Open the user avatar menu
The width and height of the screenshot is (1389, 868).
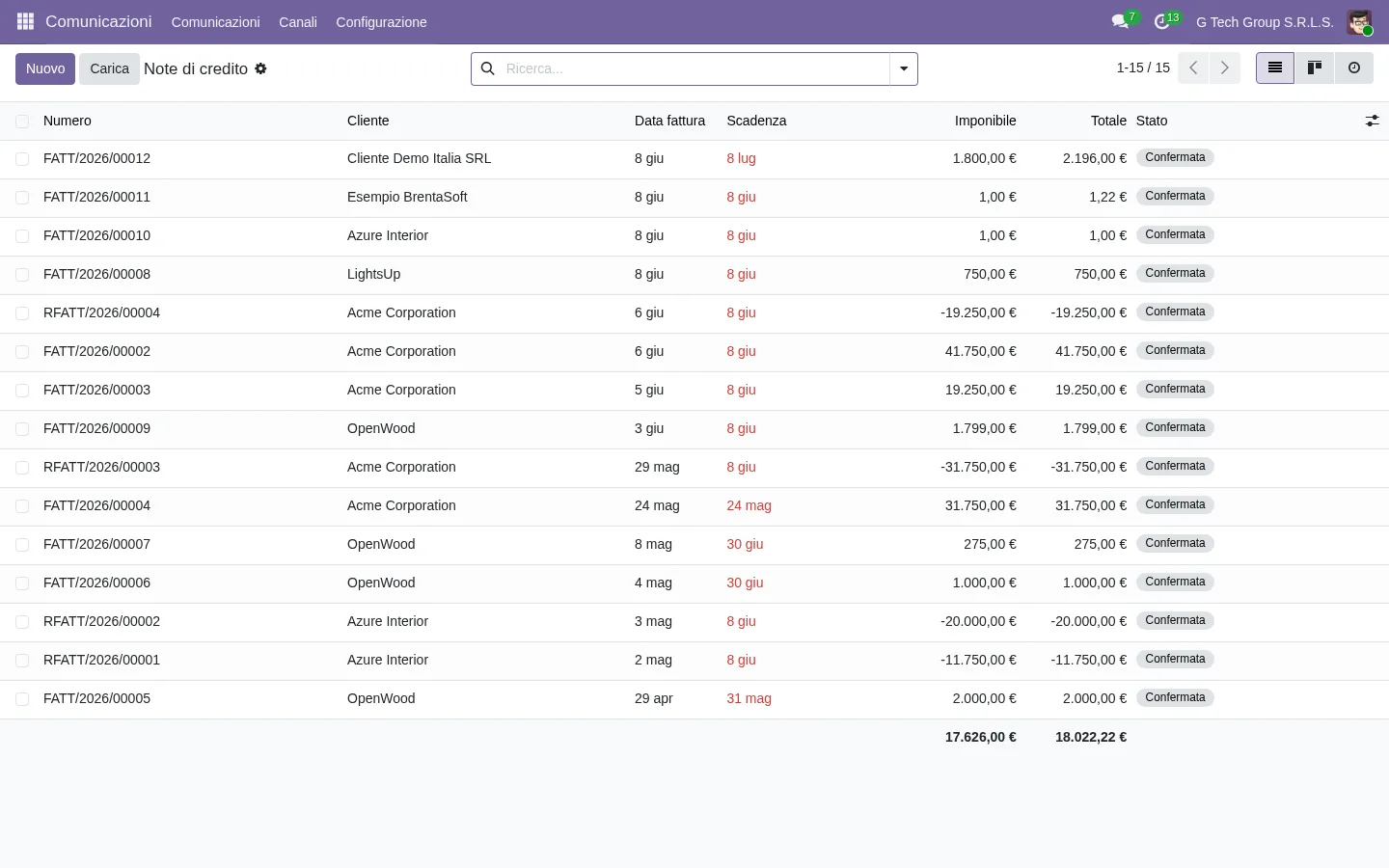[x=1359, y=21]
